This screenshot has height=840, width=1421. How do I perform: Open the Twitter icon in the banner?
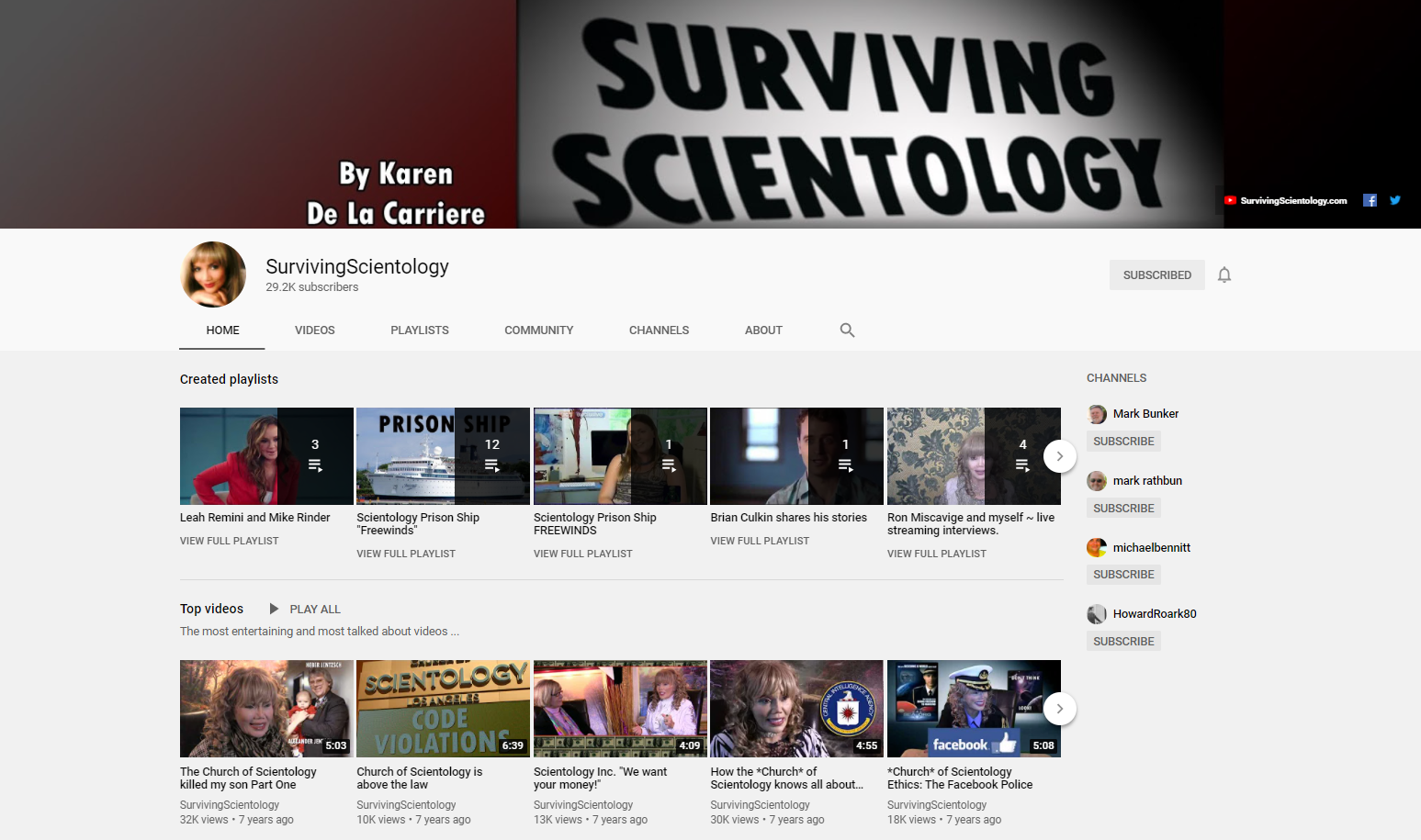coord(1395,200)
